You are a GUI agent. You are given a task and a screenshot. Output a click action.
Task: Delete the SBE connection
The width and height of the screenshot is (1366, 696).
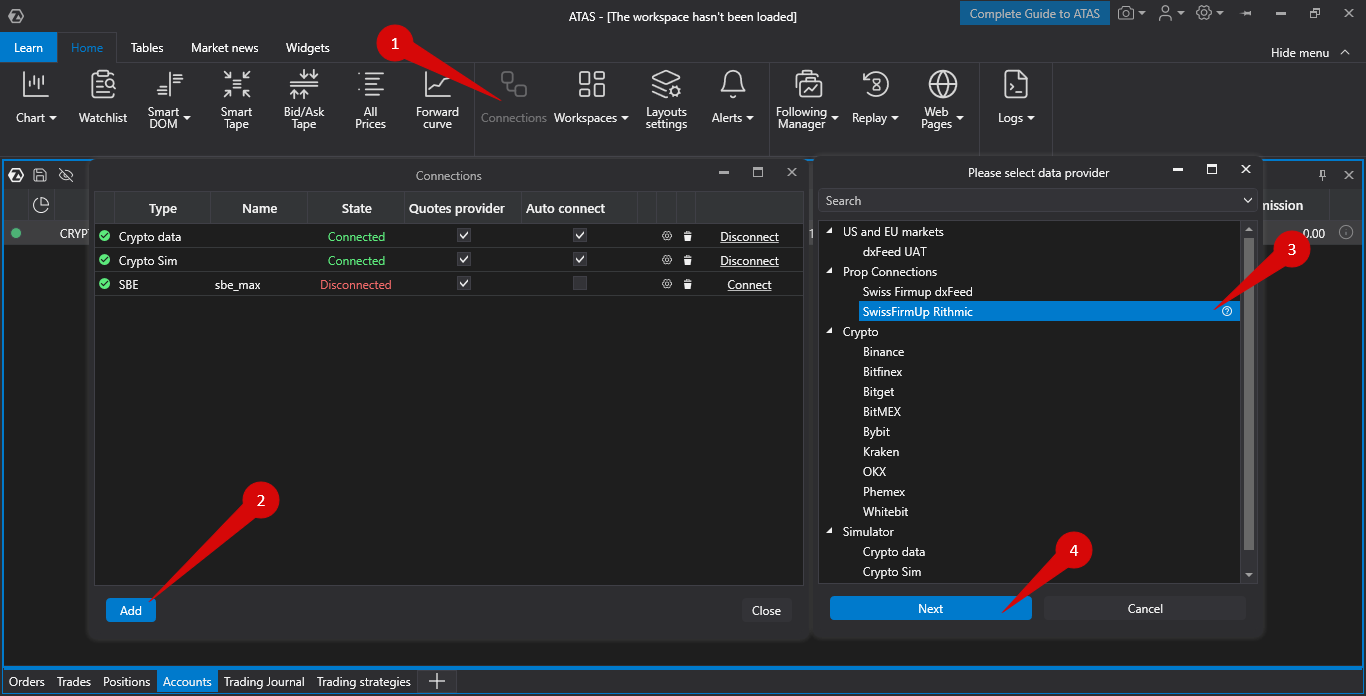point(687,284)
